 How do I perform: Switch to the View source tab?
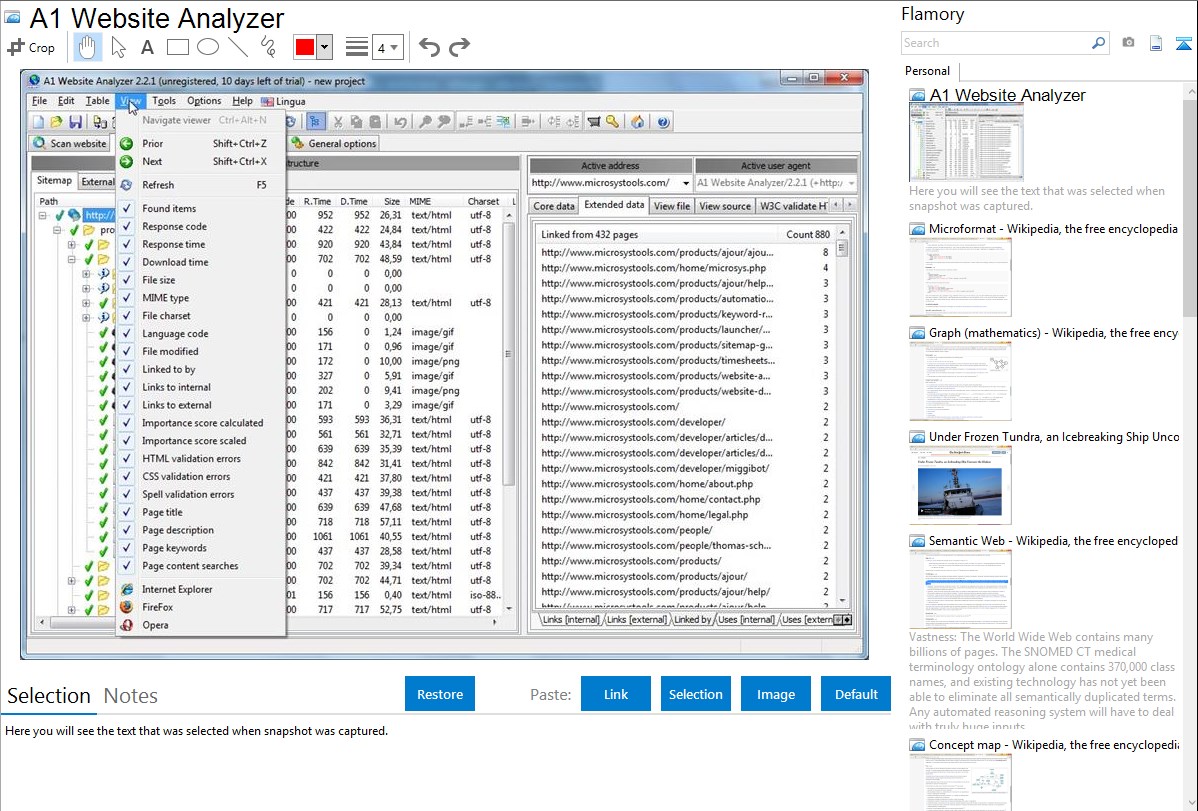tap(725, 206)
